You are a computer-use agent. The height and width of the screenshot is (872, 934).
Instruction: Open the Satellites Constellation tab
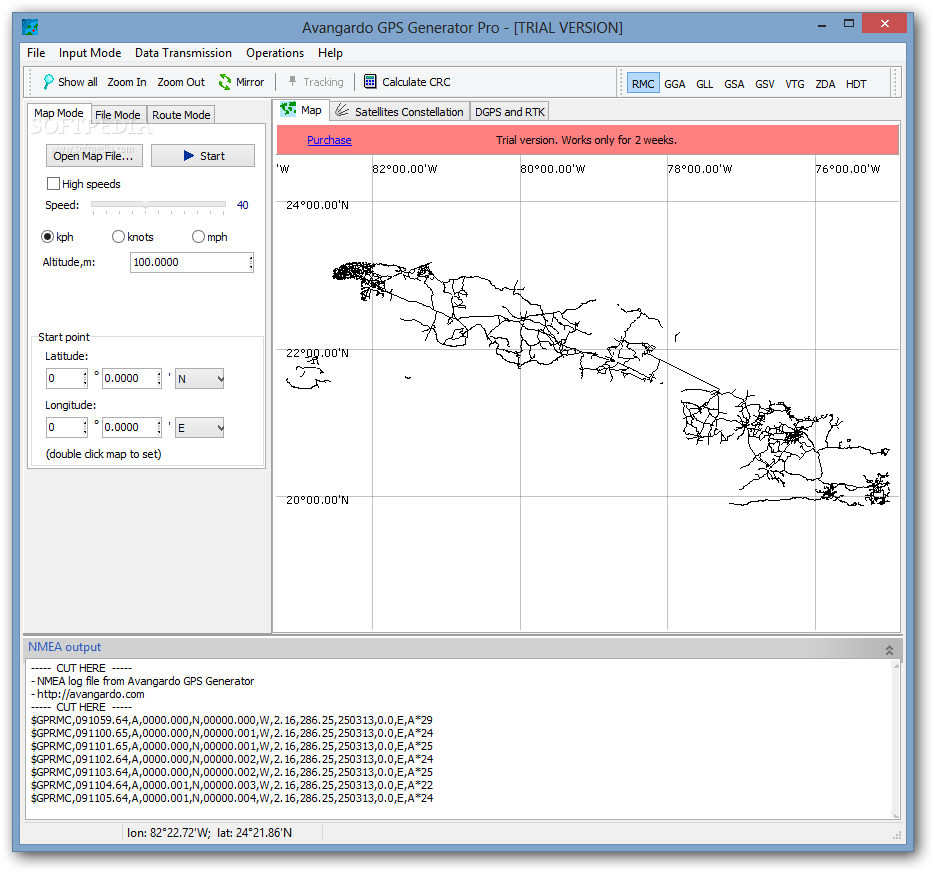(399, 111)
